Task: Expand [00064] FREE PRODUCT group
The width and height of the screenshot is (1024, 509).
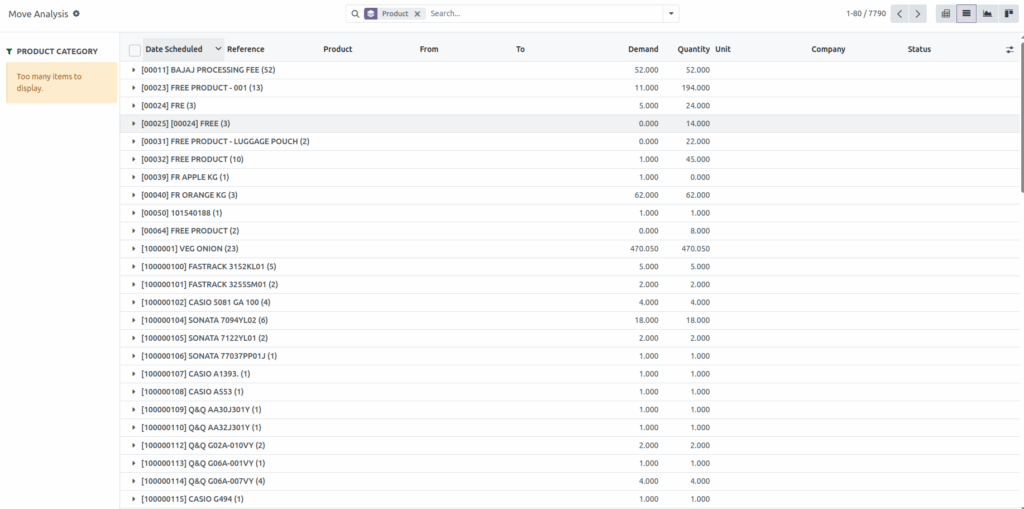Action: (x=133, y=231)
